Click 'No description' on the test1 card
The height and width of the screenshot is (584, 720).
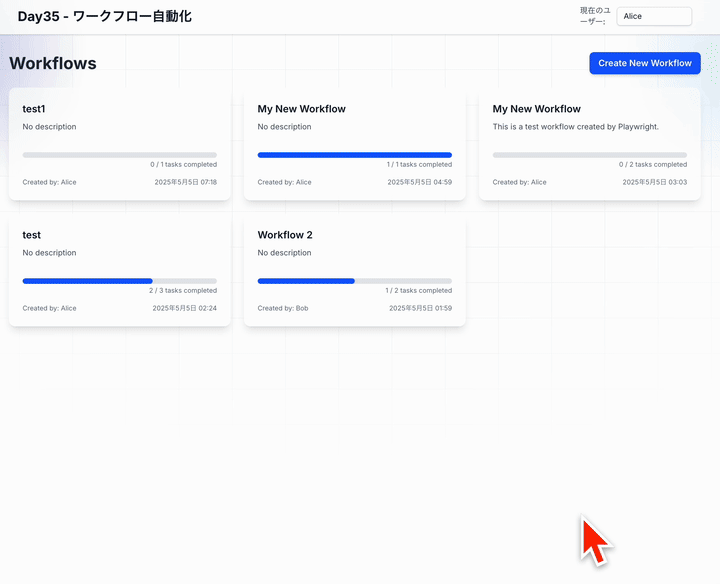click(50, 127)
